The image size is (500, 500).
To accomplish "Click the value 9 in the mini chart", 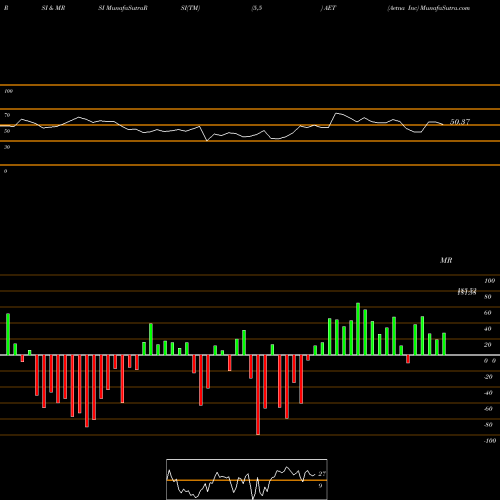I will (320, 486).
